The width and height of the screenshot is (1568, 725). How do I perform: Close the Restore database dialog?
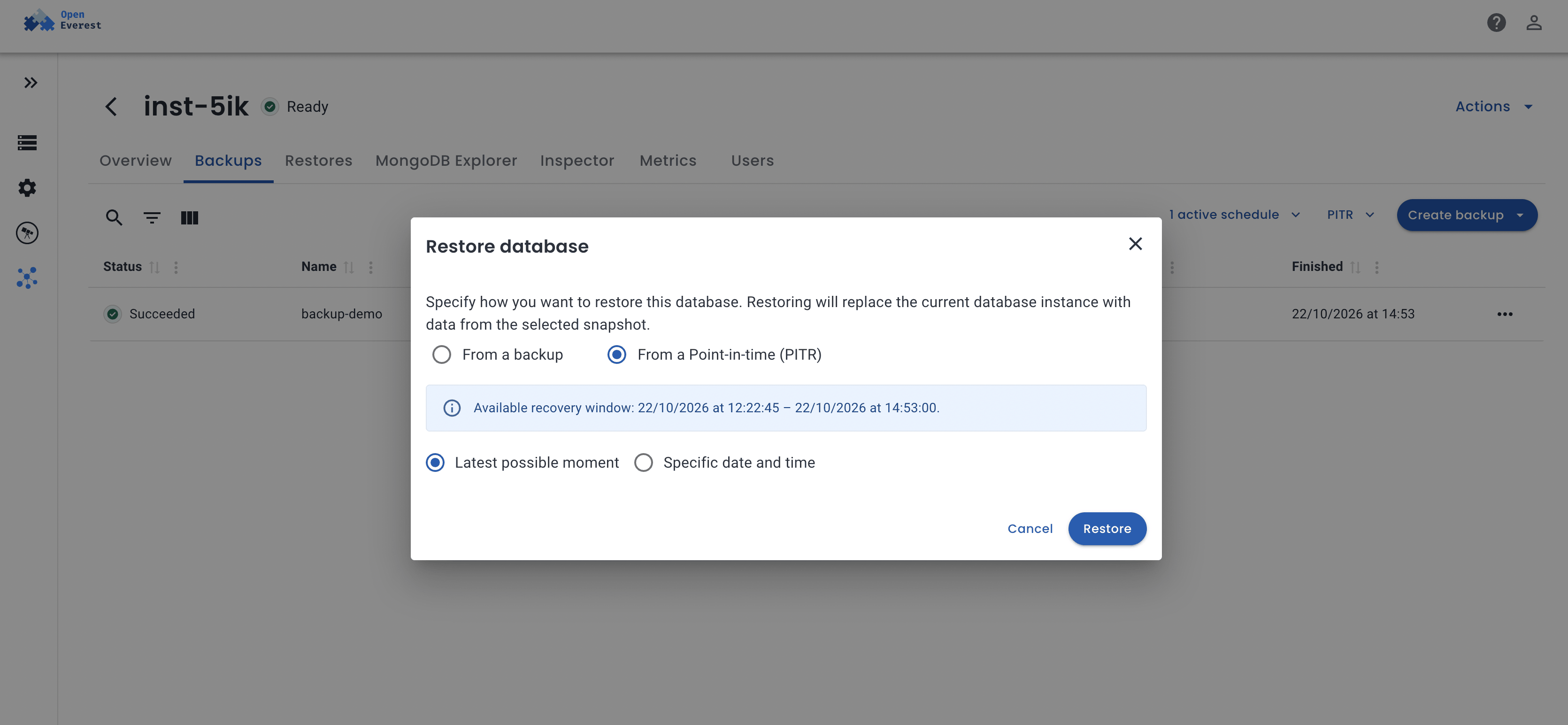click(1135, 244)
